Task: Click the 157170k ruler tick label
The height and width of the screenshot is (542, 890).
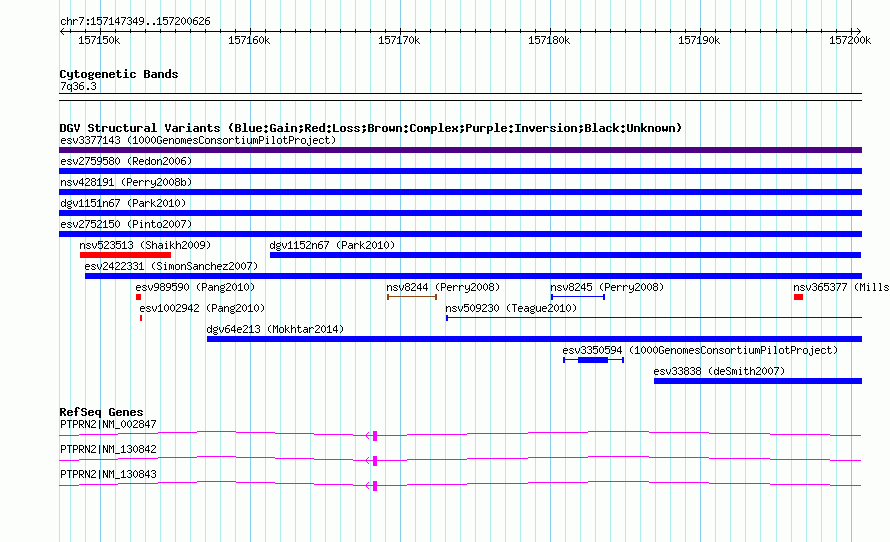Action: coord(399,40)
